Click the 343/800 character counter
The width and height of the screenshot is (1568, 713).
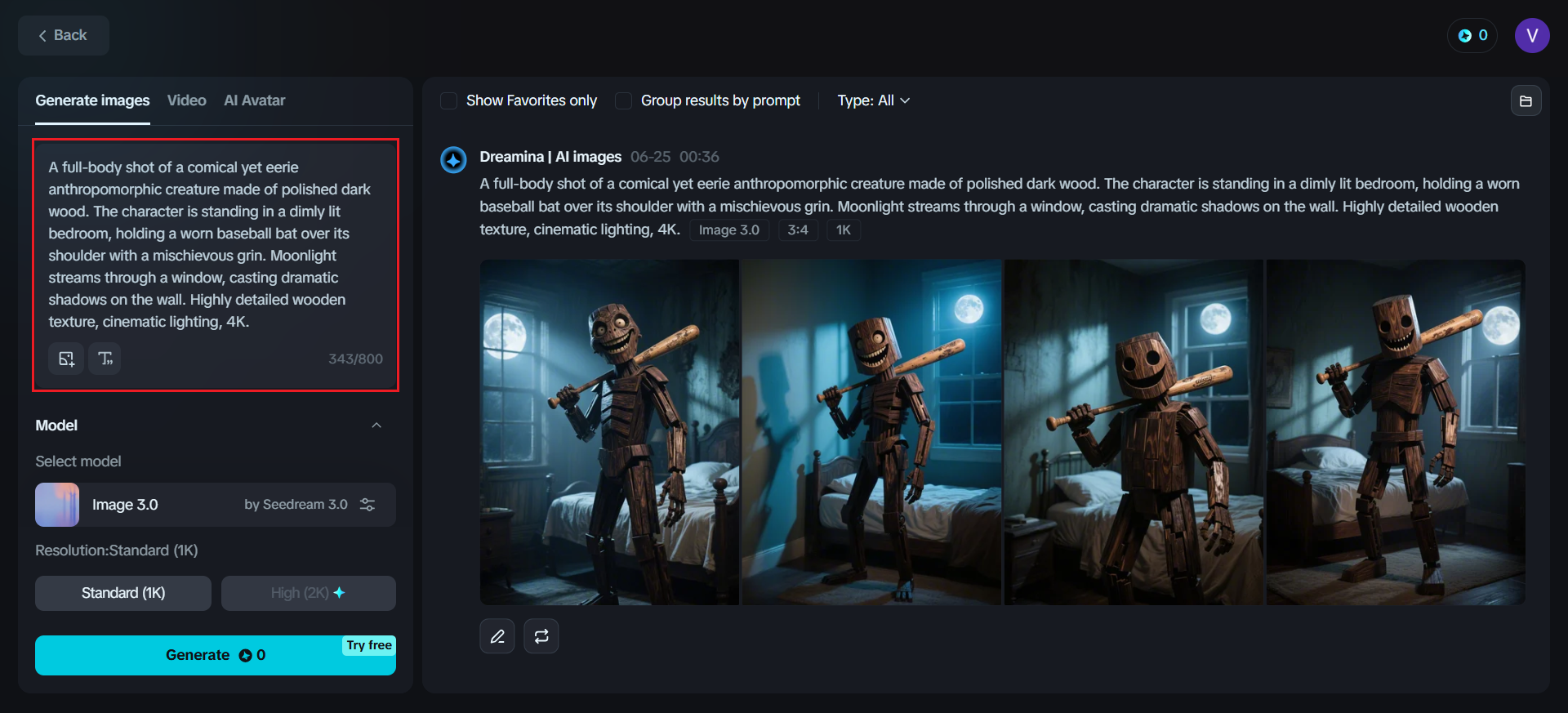pos(355,359)
